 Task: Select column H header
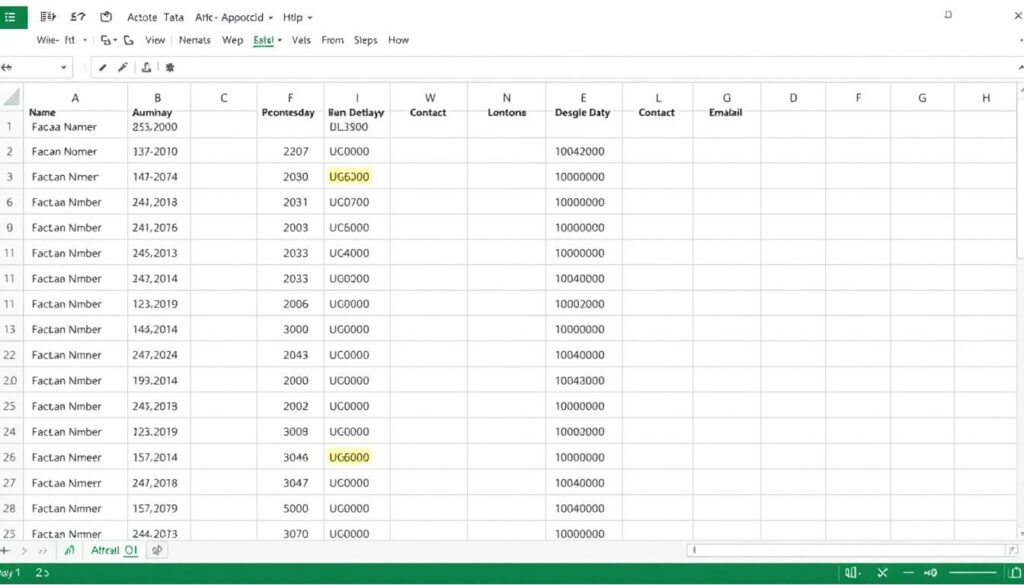(985, 98)
